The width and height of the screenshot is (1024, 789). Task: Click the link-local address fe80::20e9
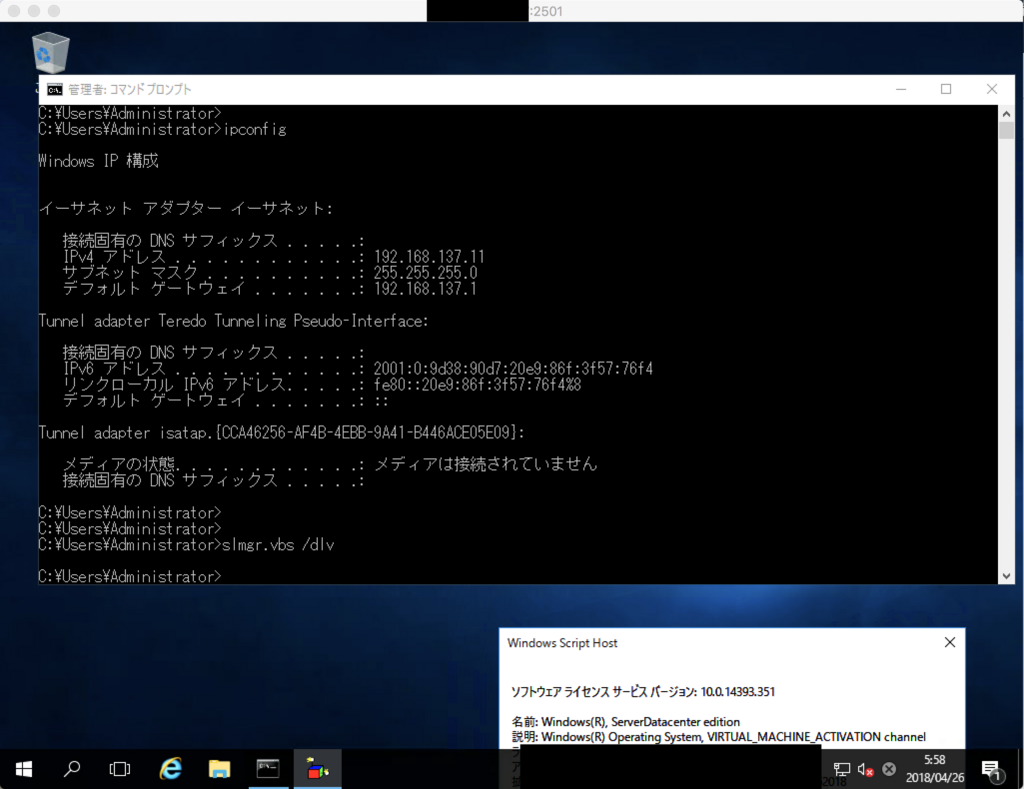[x=477, y=384]
